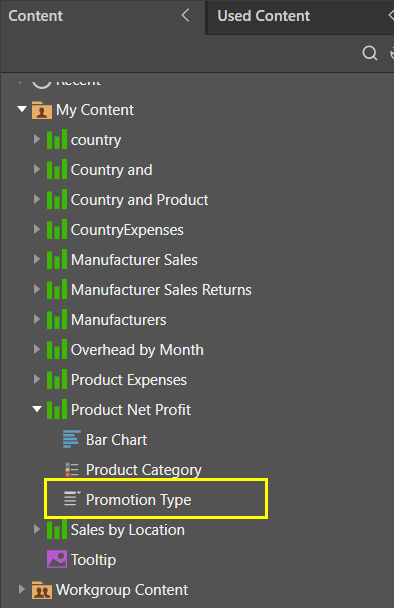Select Manufacturer Sales Returns item
Image resolution: width=394 pixels, height=608 pixels.
point(161,290)
